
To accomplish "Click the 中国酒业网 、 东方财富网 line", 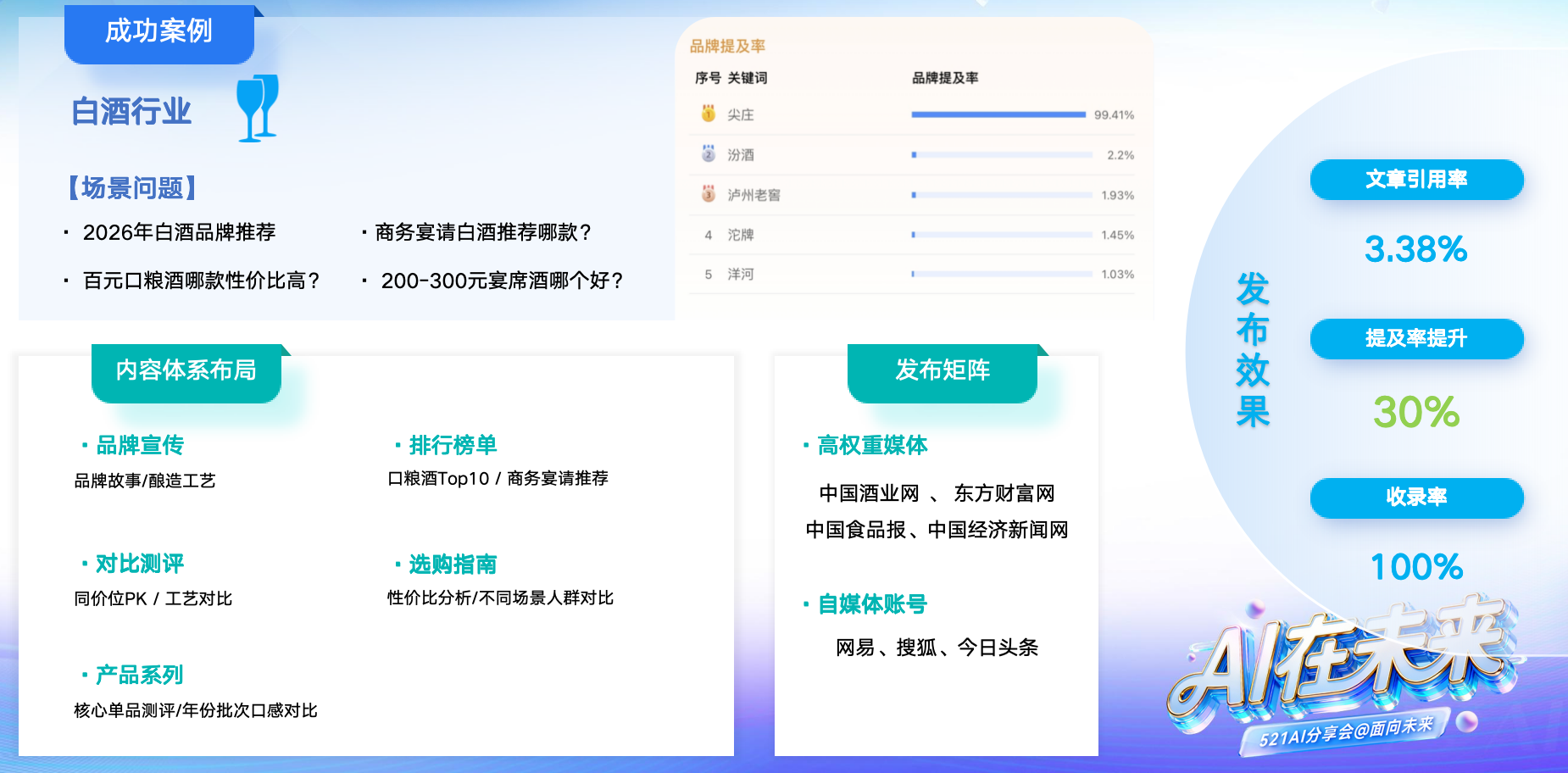I will [x=937, y=493].
